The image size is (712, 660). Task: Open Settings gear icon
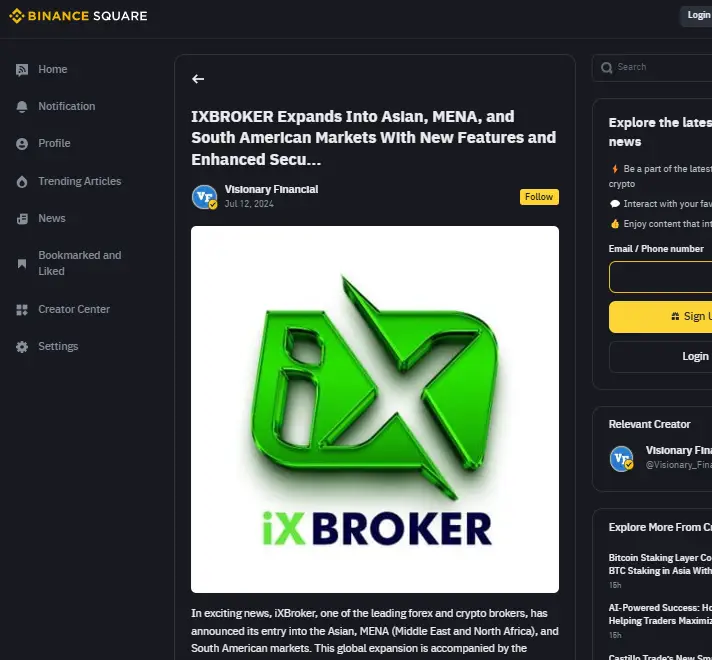(x=22, y=347)
